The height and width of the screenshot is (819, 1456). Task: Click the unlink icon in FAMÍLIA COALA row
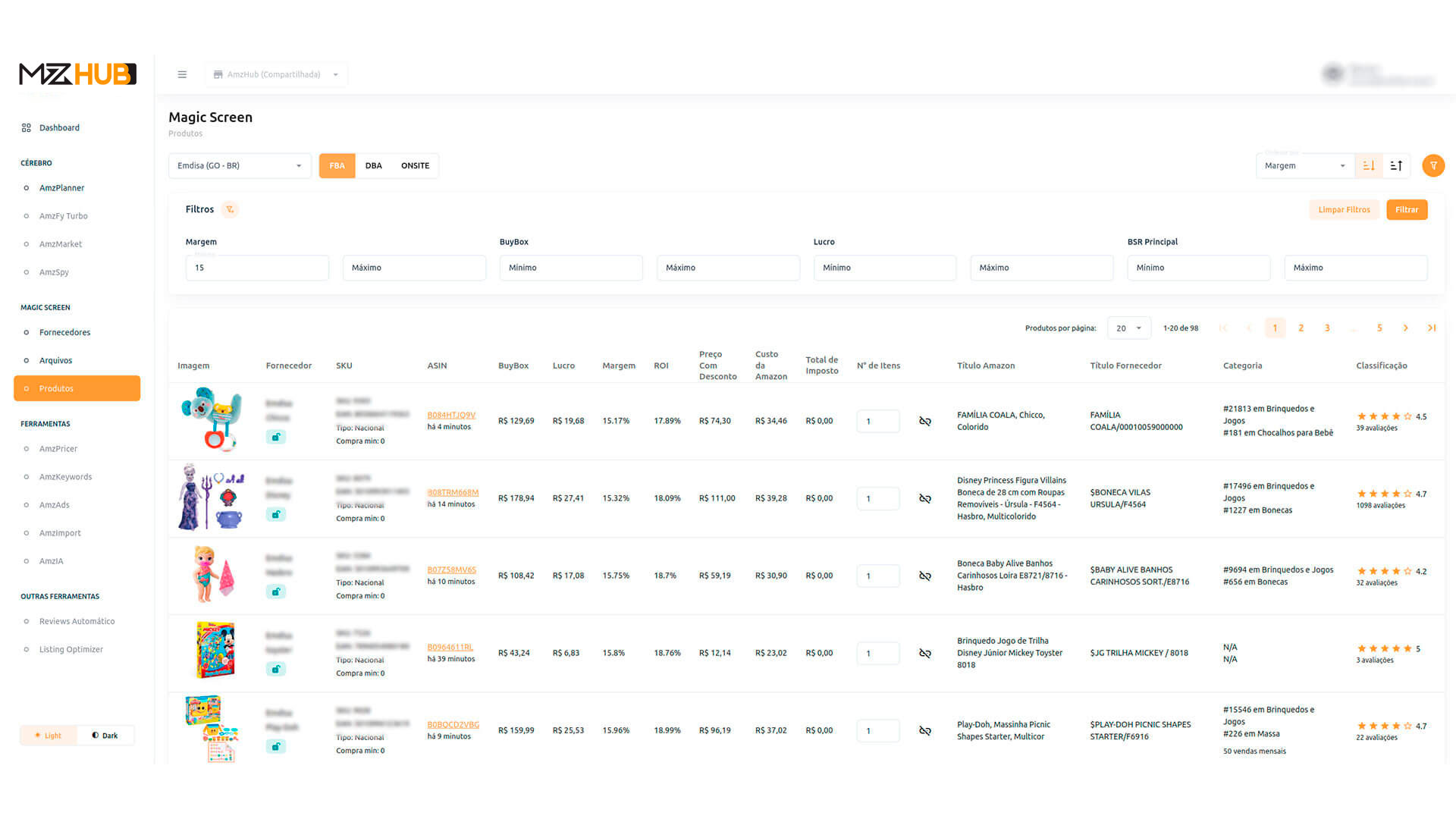tap(925, 421)
